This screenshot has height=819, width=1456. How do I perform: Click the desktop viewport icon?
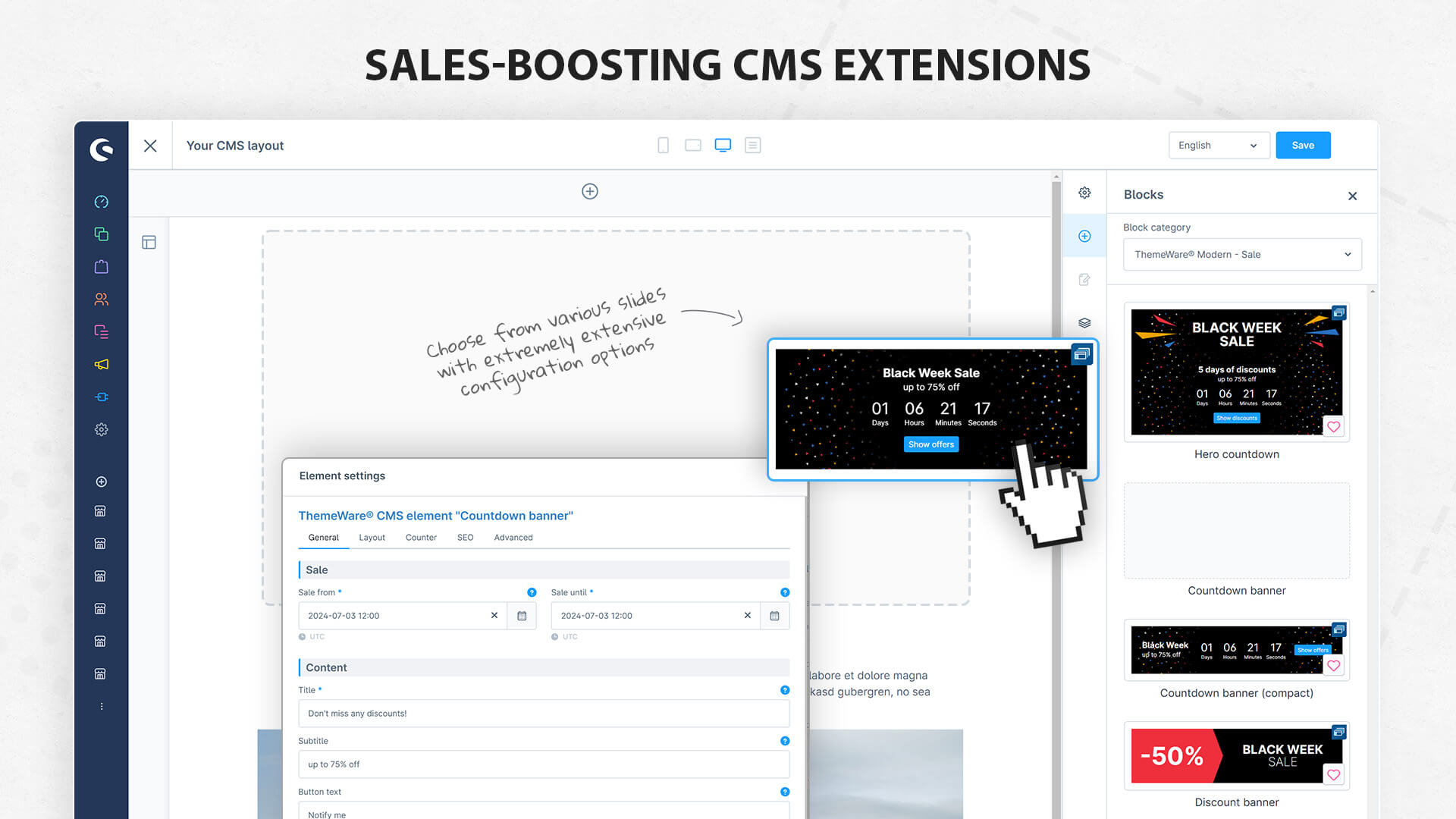pos(722,145)
